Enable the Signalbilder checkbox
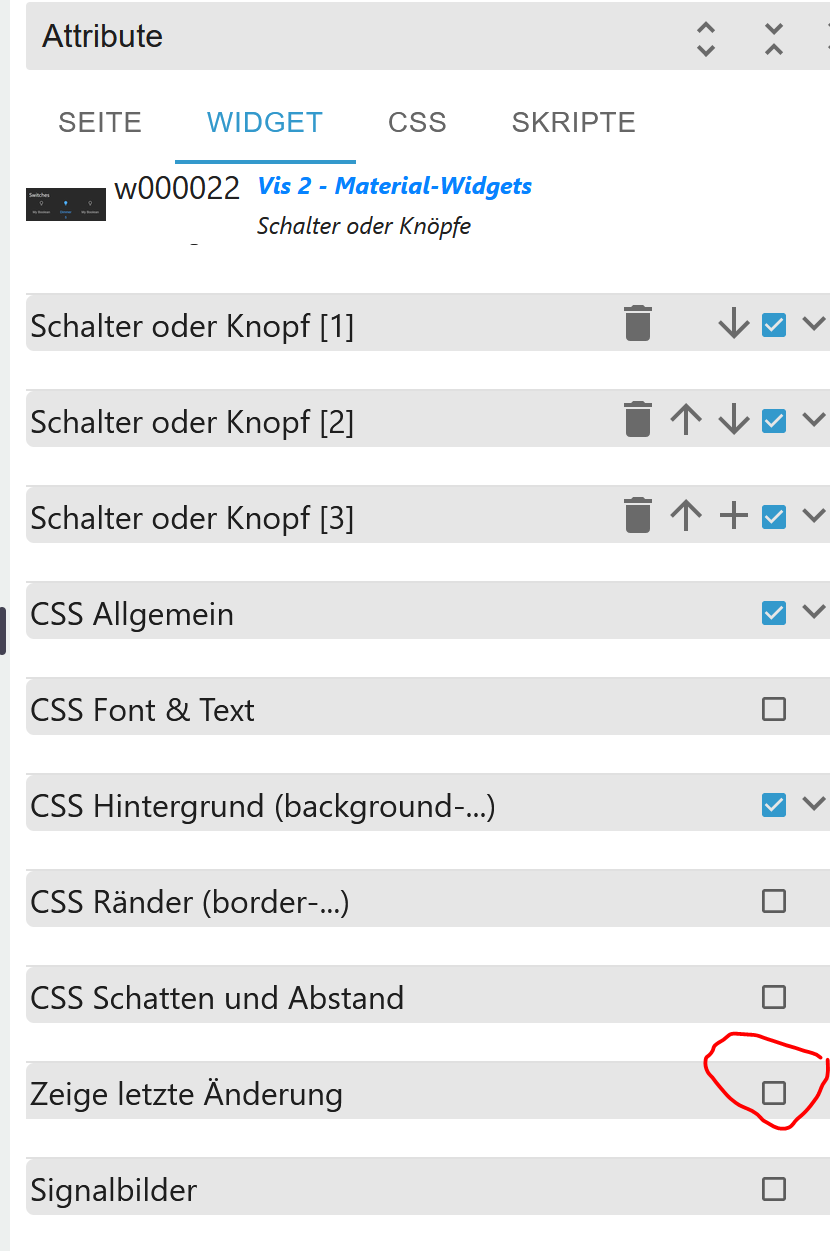 [774, 1189]
